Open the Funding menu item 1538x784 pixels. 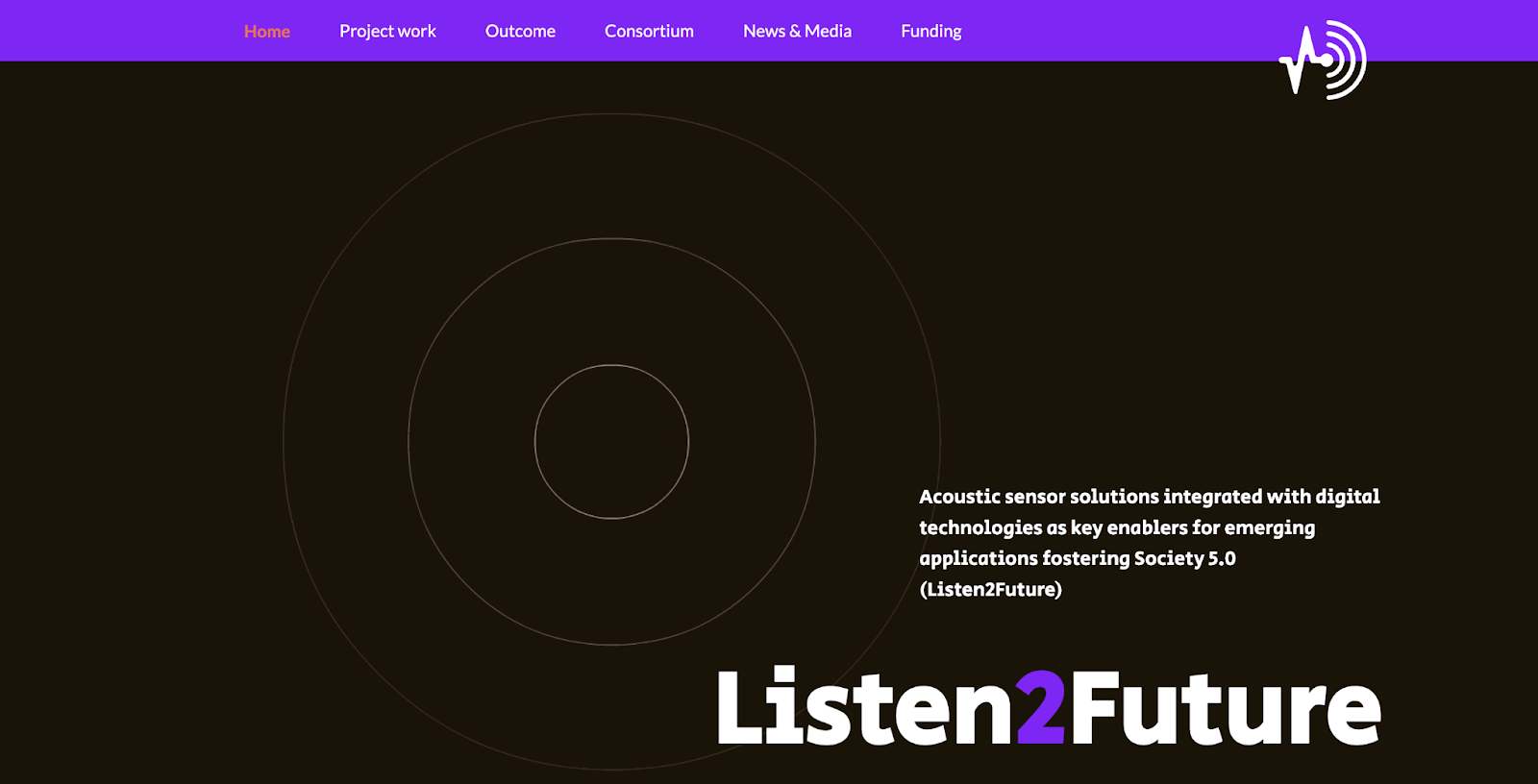[930, 31]
